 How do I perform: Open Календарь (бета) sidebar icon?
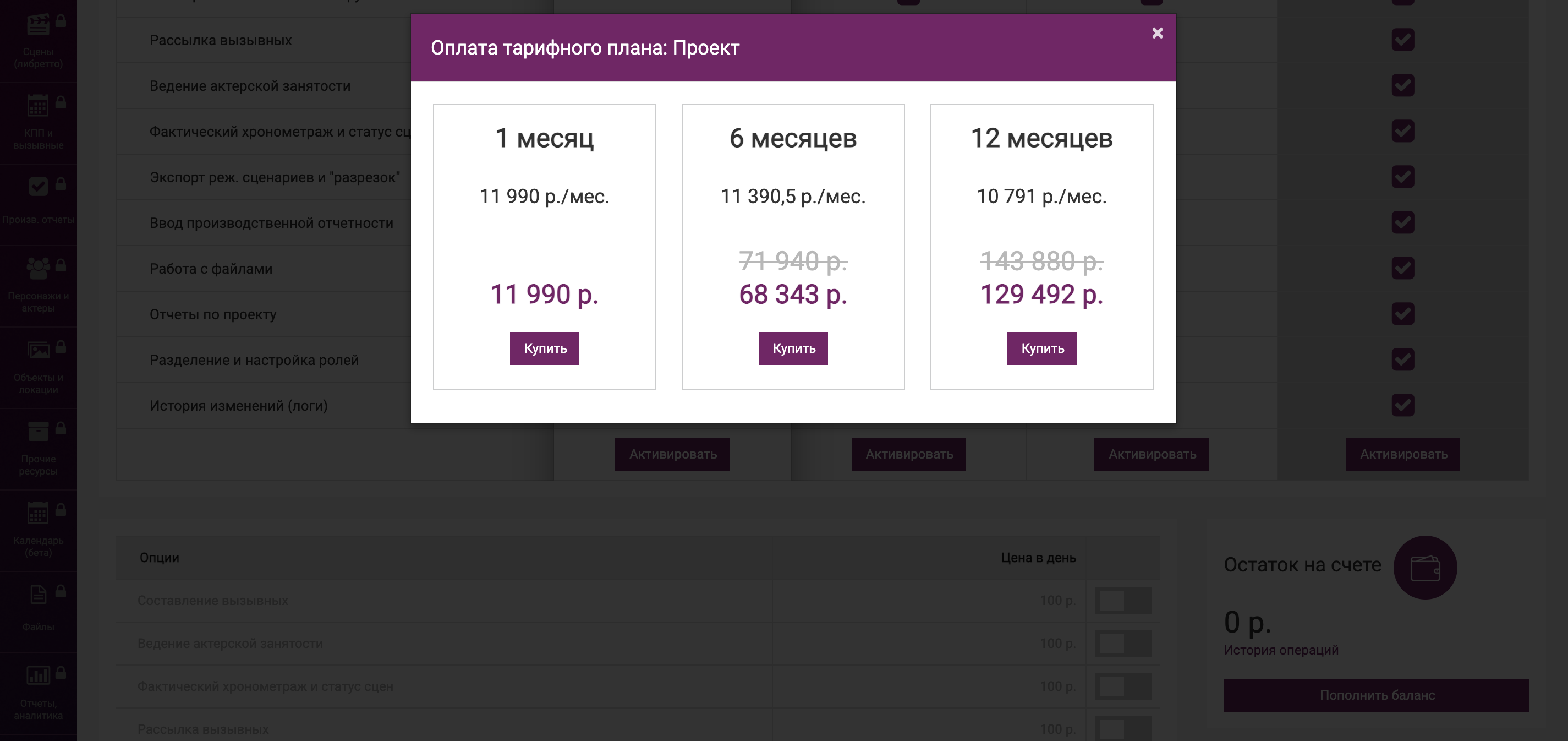(x=38, y=513)
